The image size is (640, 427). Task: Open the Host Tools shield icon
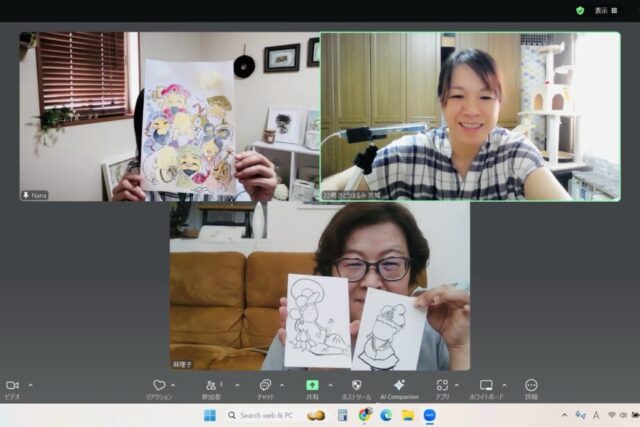click(356, 386)
